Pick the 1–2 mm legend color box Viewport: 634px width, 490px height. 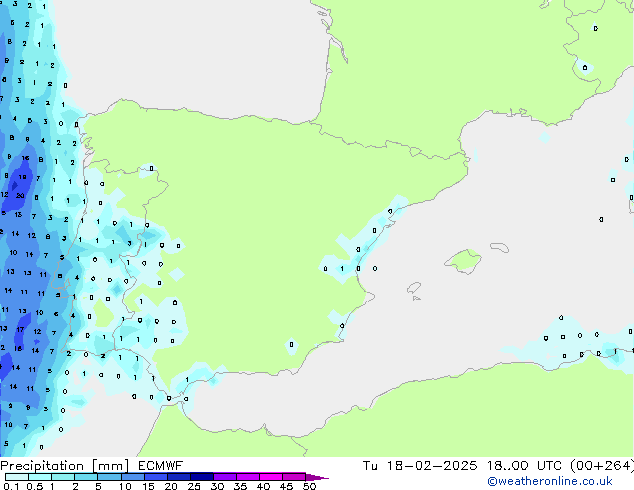point(63,477)
